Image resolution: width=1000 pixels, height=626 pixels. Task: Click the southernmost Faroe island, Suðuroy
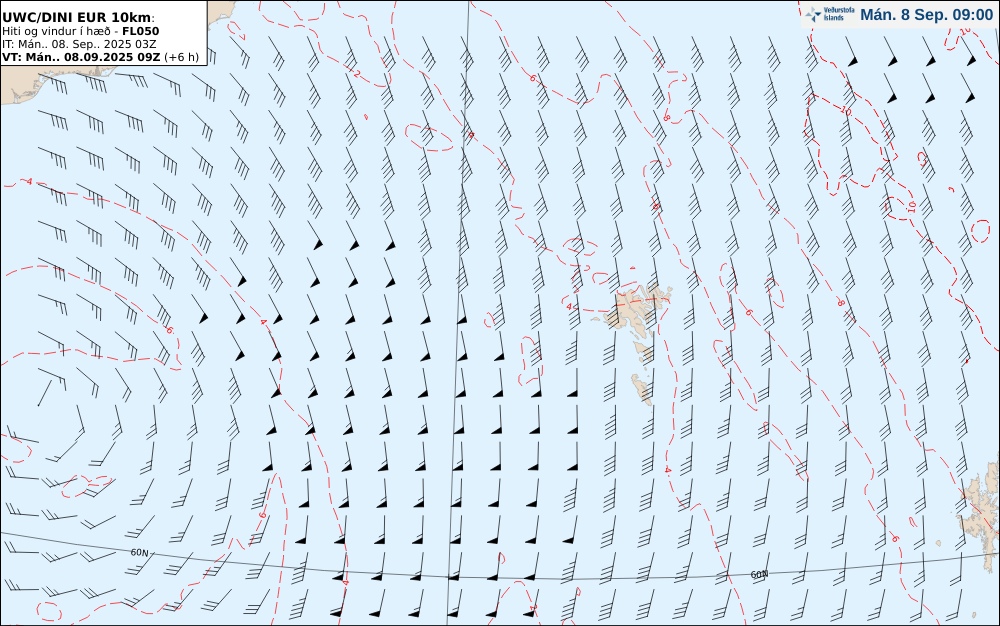click(x=642, y=389)
